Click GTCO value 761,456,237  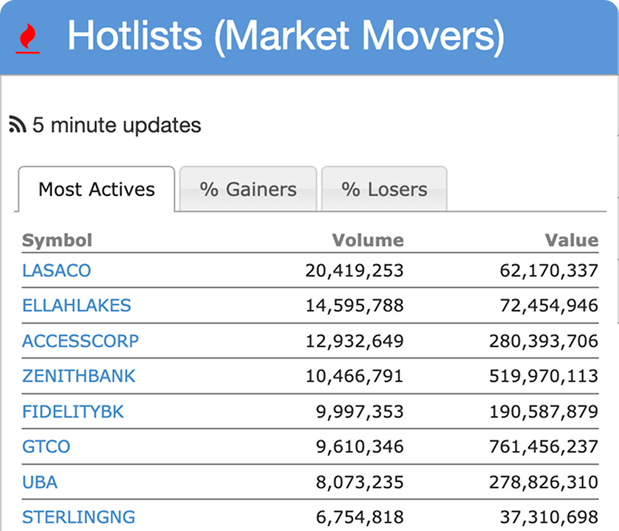(544, 447)
